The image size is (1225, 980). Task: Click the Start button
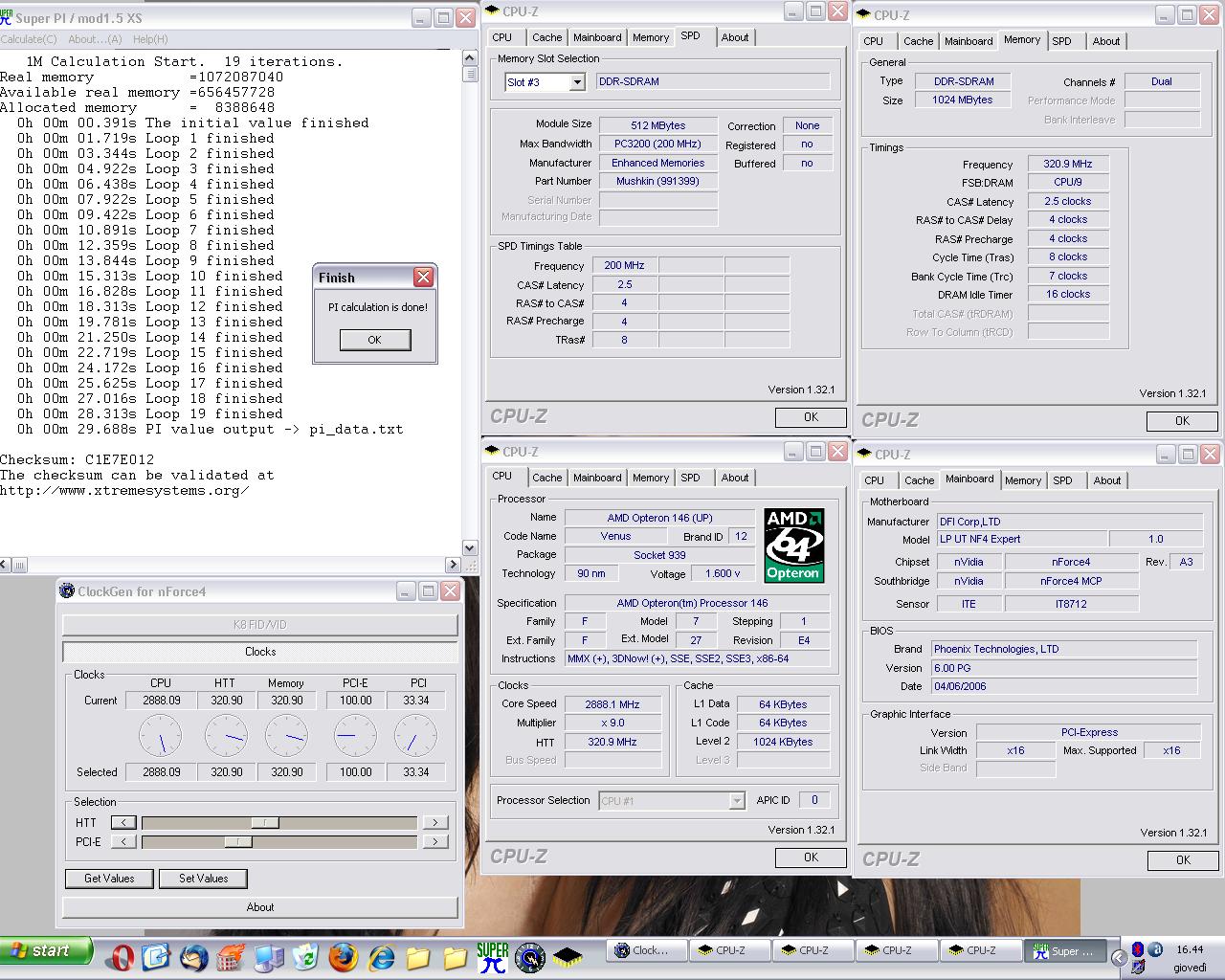[x=46, y=950]
